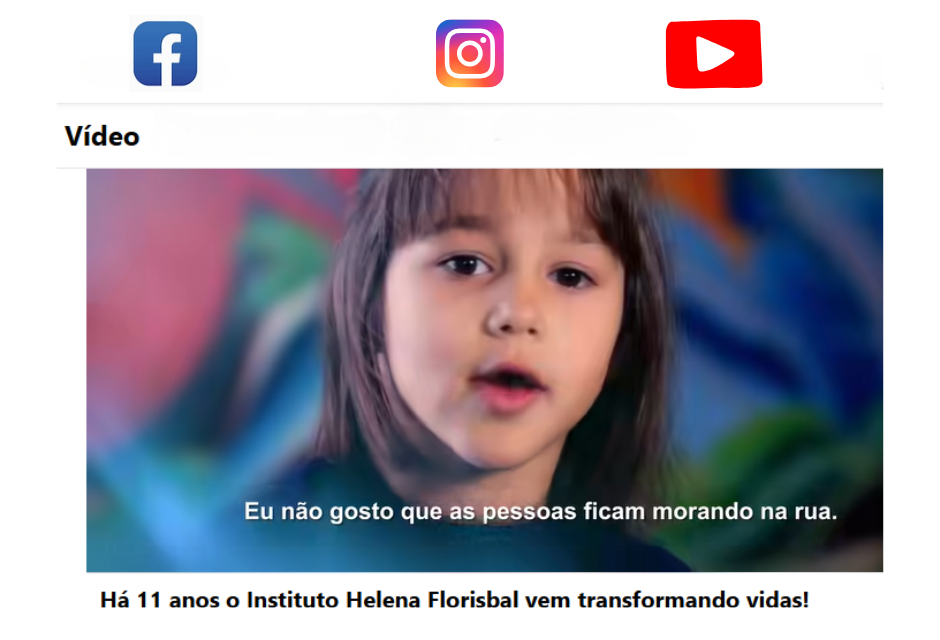The width and height of the screenshot is (940, 640).
Task: Click the camera lens circle in Instagram logo
Action: click(x=469, y=54)
